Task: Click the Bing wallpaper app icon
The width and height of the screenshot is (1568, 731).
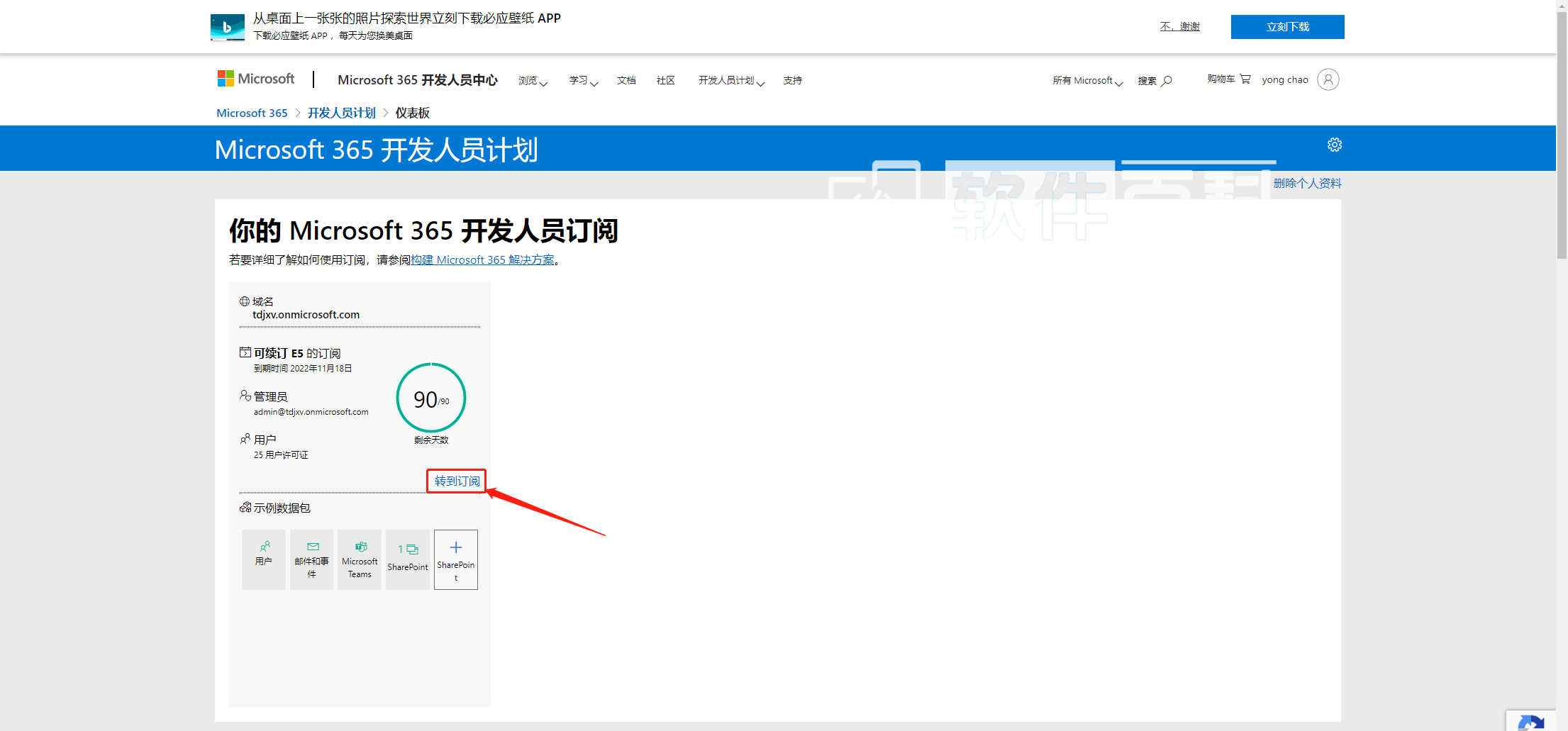Action: pos(228,27)
